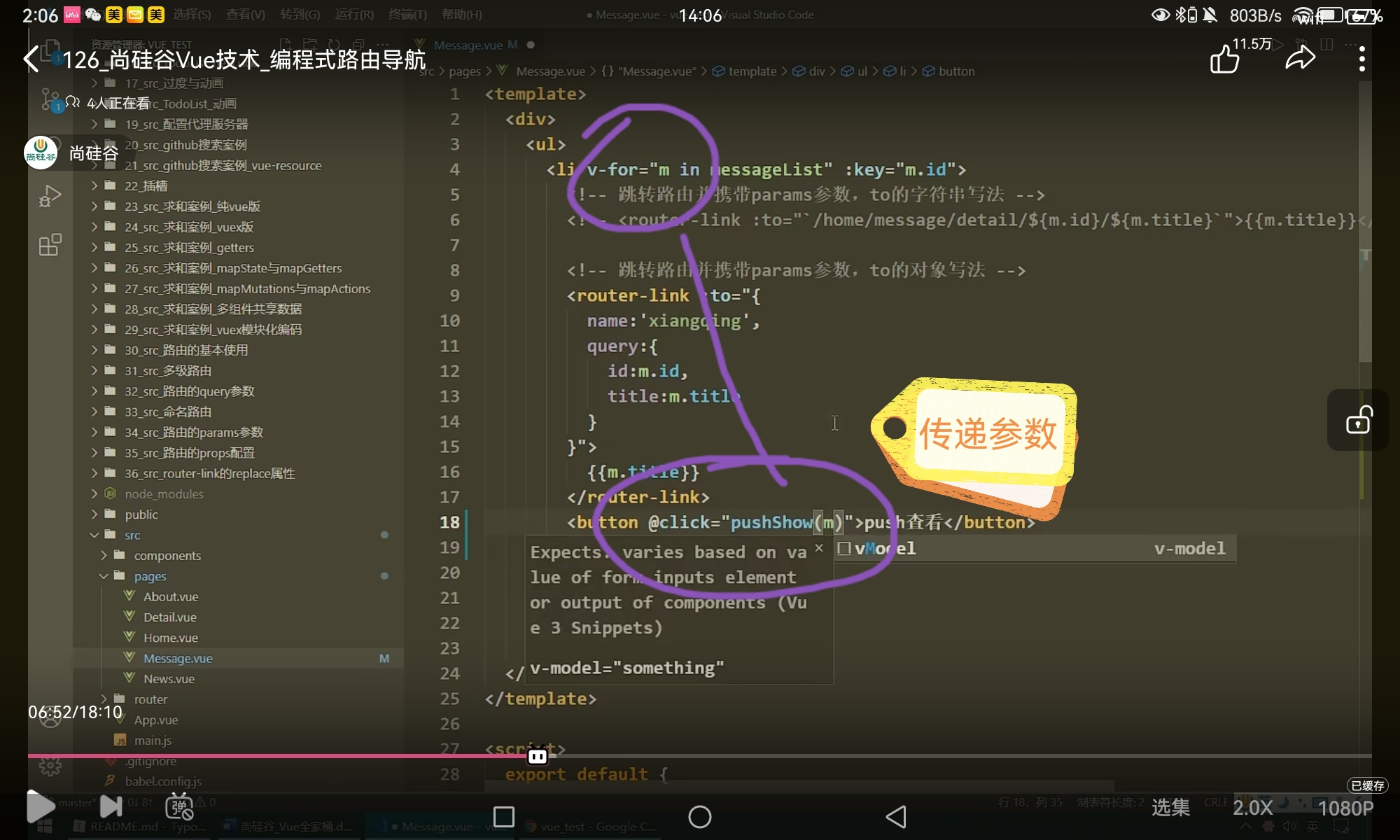Click the 传递参数 sticker tag
The image size is (1400, 840).
987,434
